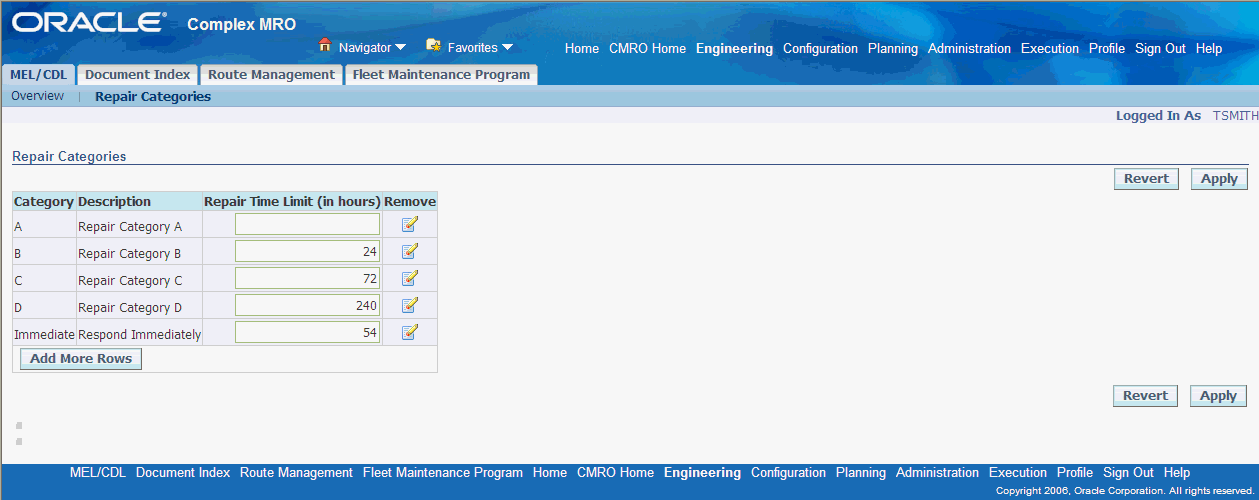Open Execution in top navigation

pyautogui.click(x=1050, y=48)
